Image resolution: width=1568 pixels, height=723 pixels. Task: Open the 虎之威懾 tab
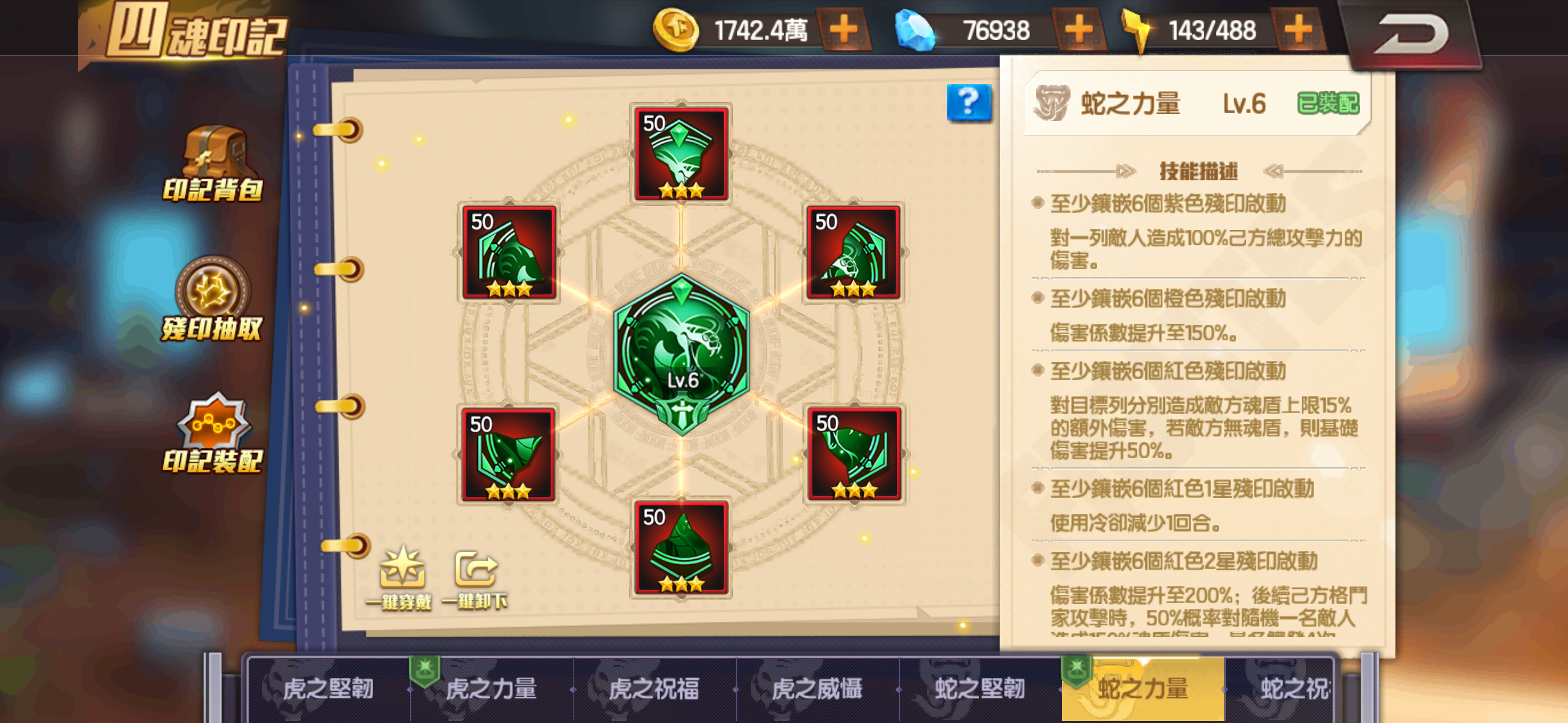point(817,689)
